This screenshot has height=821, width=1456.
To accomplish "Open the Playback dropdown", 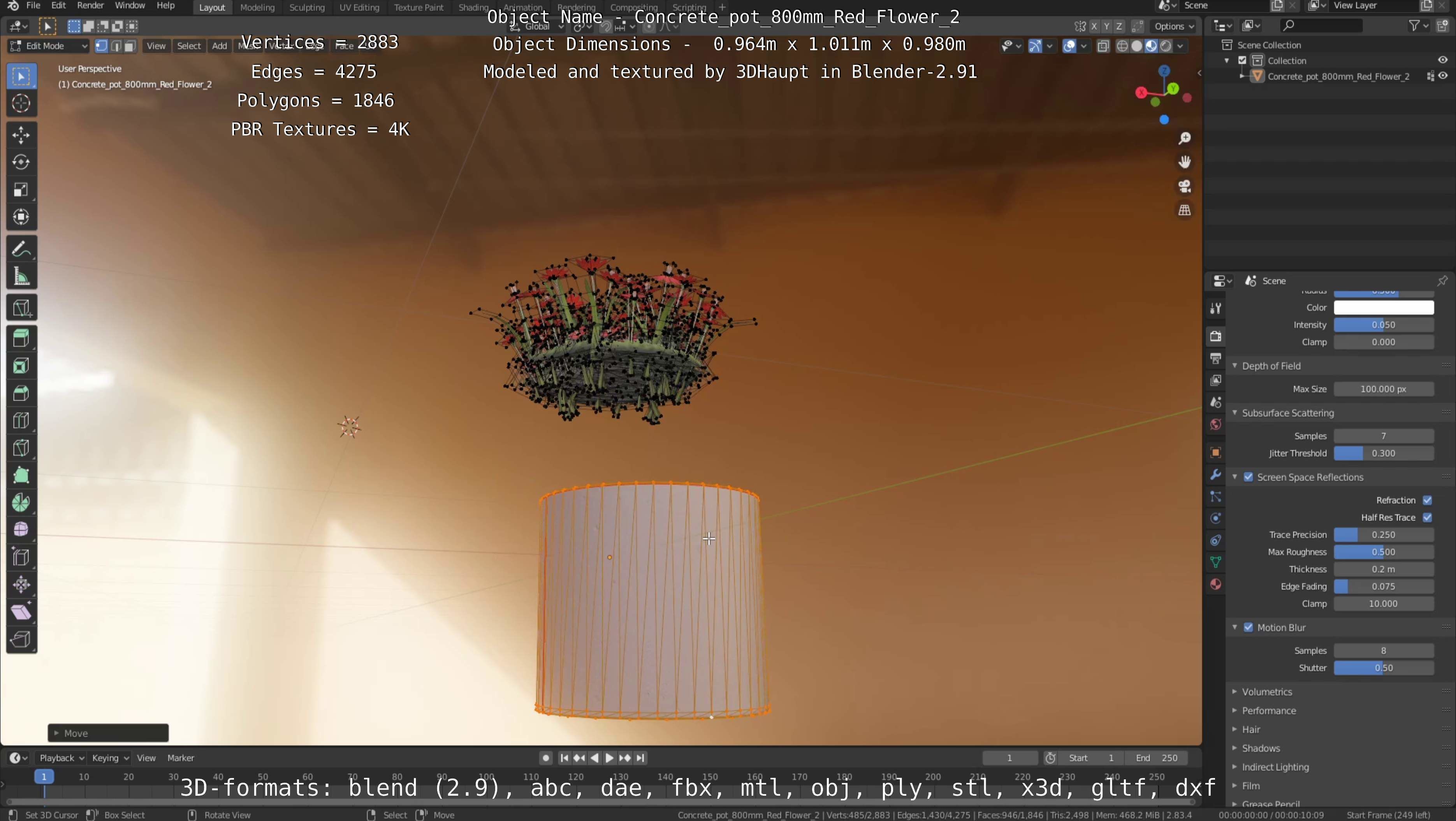I will pos(61,758).
